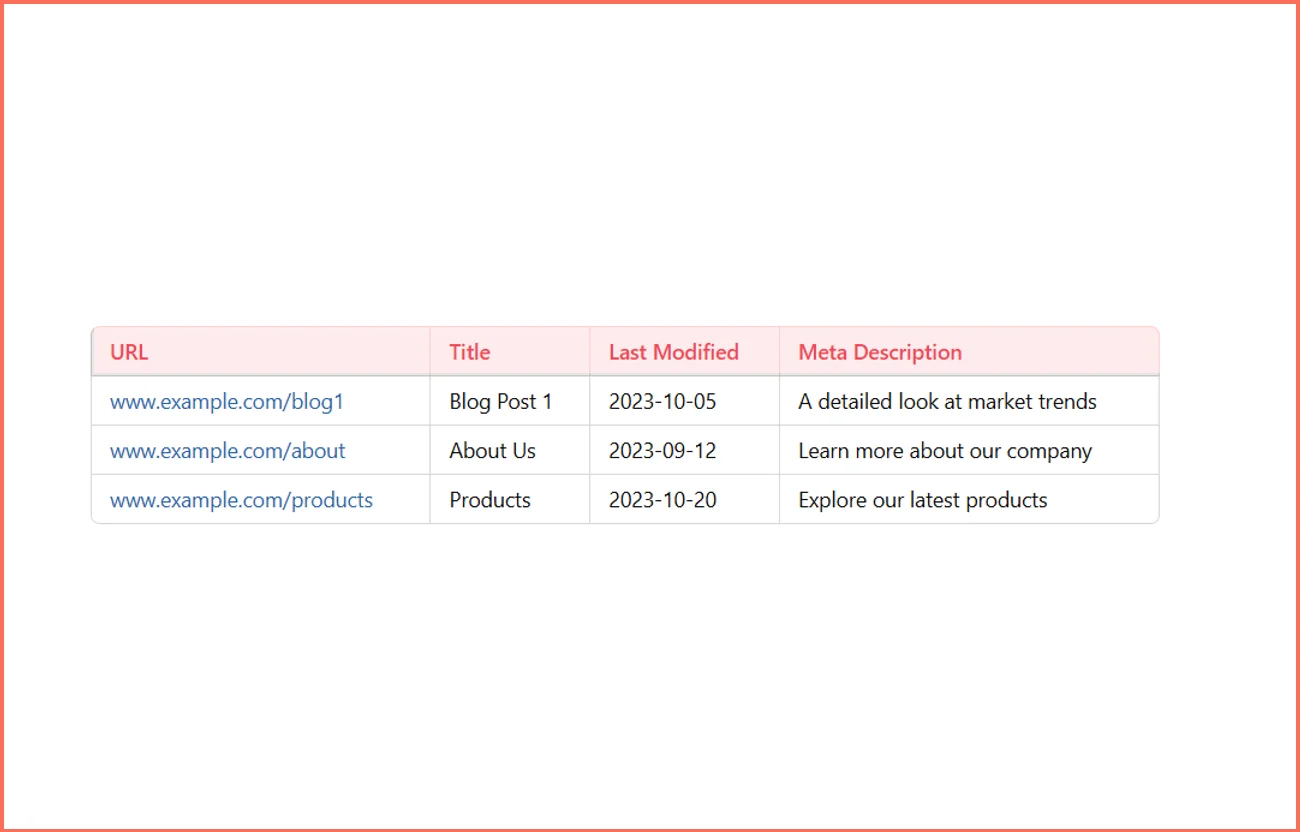The image size is (1300, 832).
Task: Click the Products table row
Action: (x=625, y=499)
